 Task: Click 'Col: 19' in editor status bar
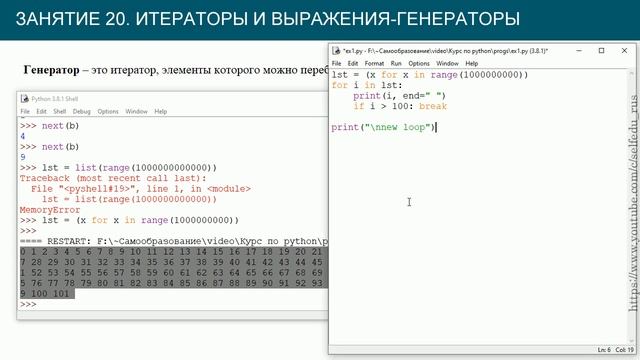coord(624,350)
